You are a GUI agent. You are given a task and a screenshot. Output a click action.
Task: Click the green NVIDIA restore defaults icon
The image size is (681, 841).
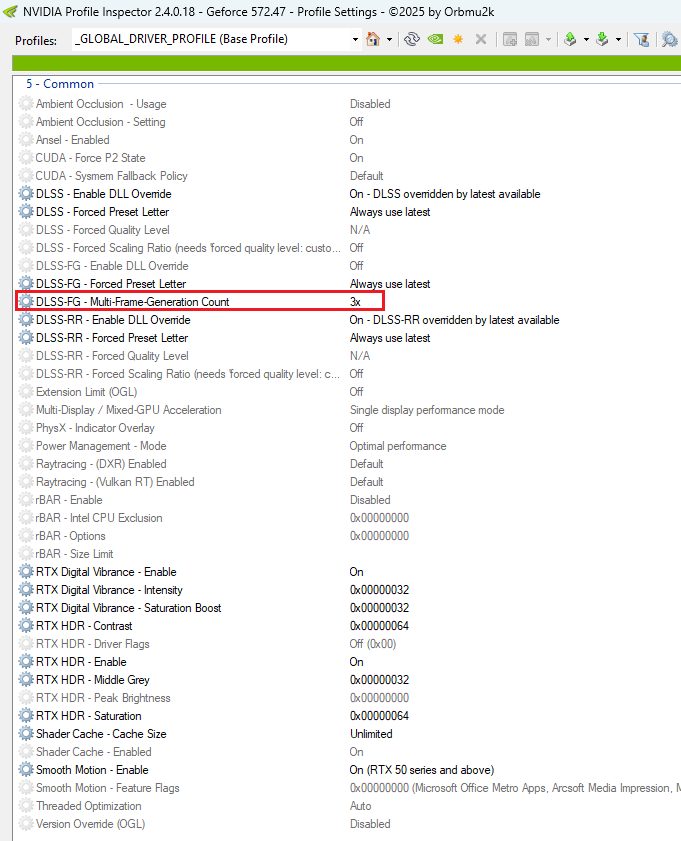[435, 39]
